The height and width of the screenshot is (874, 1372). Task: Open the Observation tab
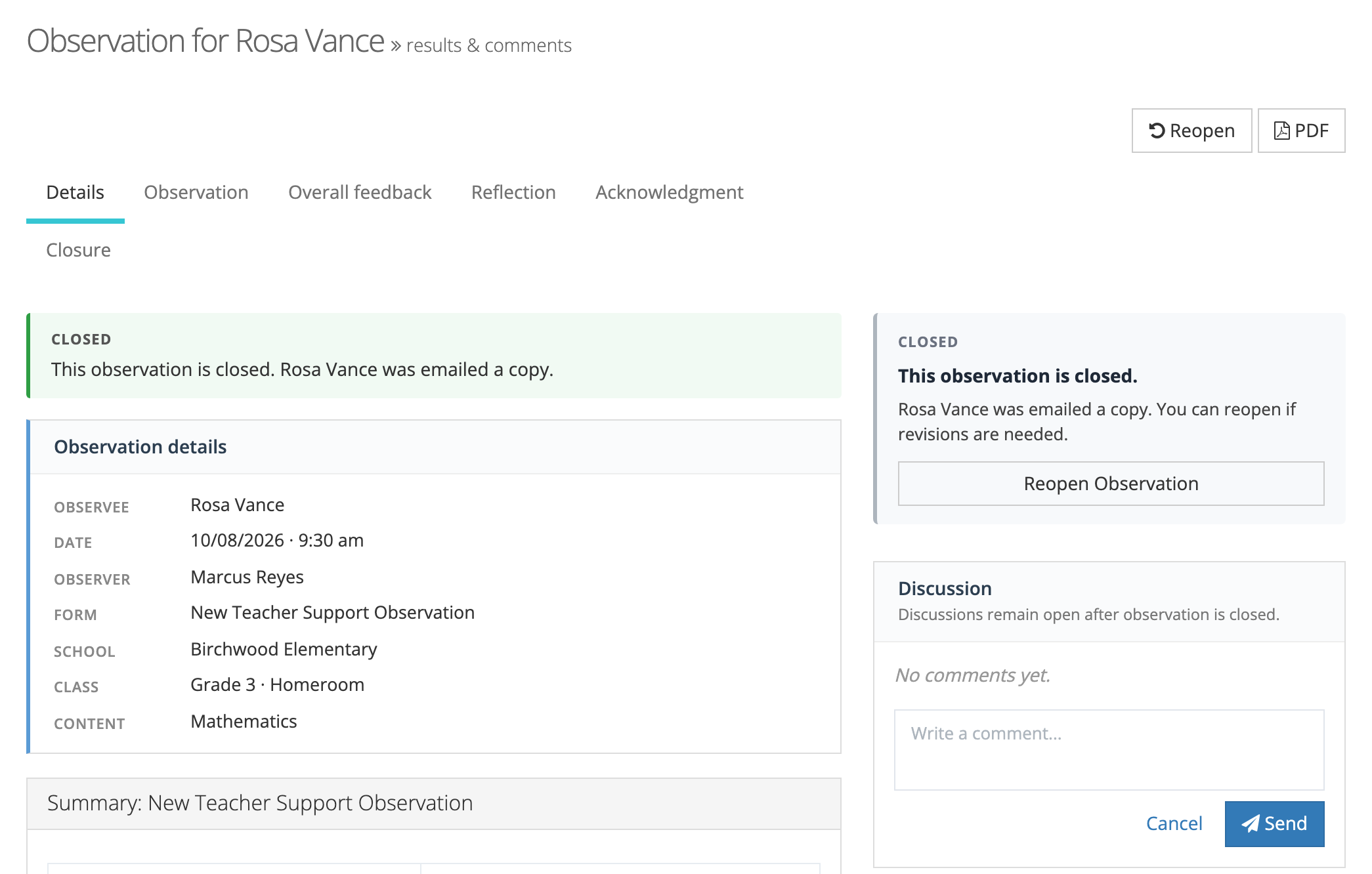[x=196, y=192]
